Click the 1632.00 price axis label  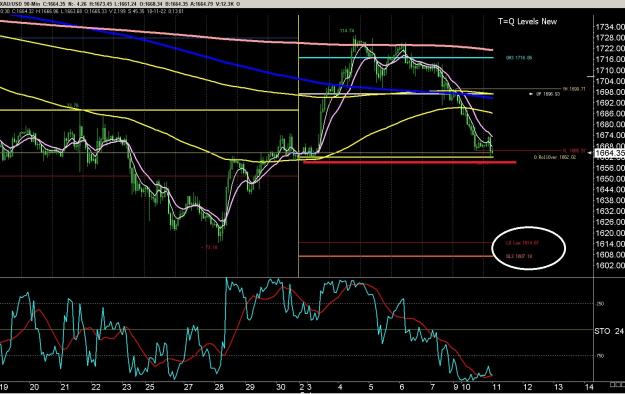(x=609, y=211)
